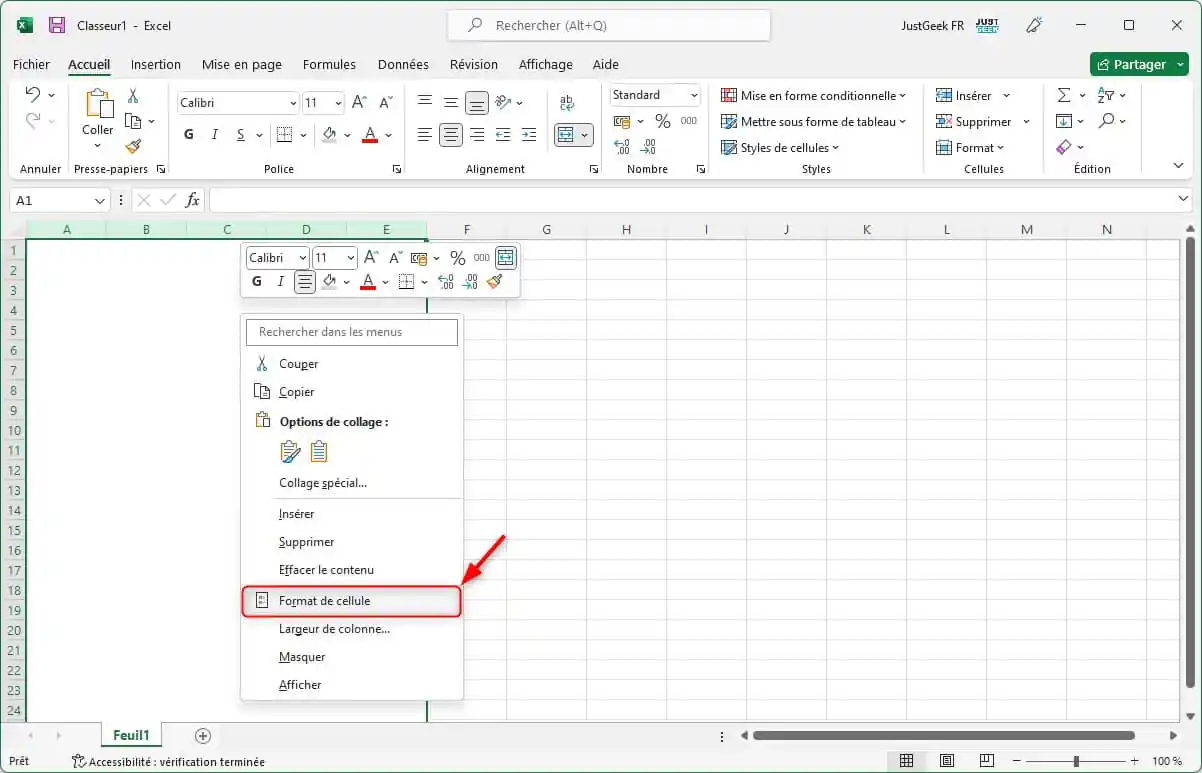Toggle middle vertical align in ribbon
Viewport: 1202px width, 773px height.
pos(451,102)
